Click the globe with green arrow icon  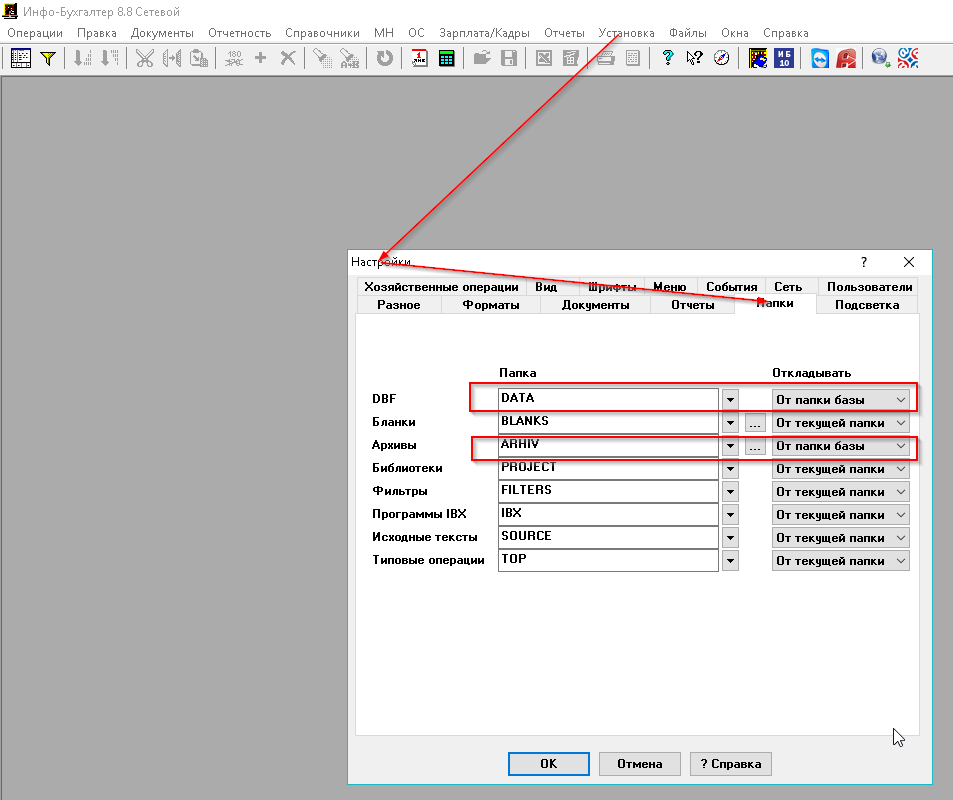[881, 58]
